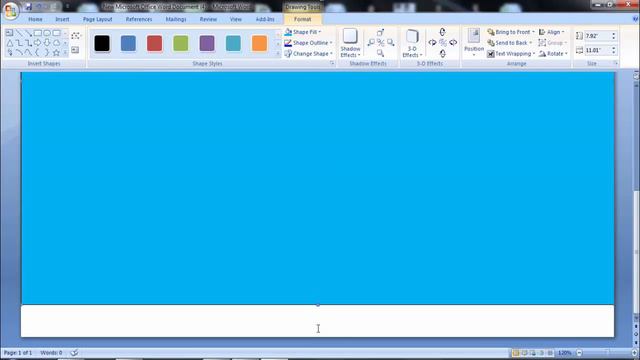Apply the red shape style swatch
Image resolution: width=640 pixels, height=360 pixels.
pyautogui.click(x=154, y=43)
